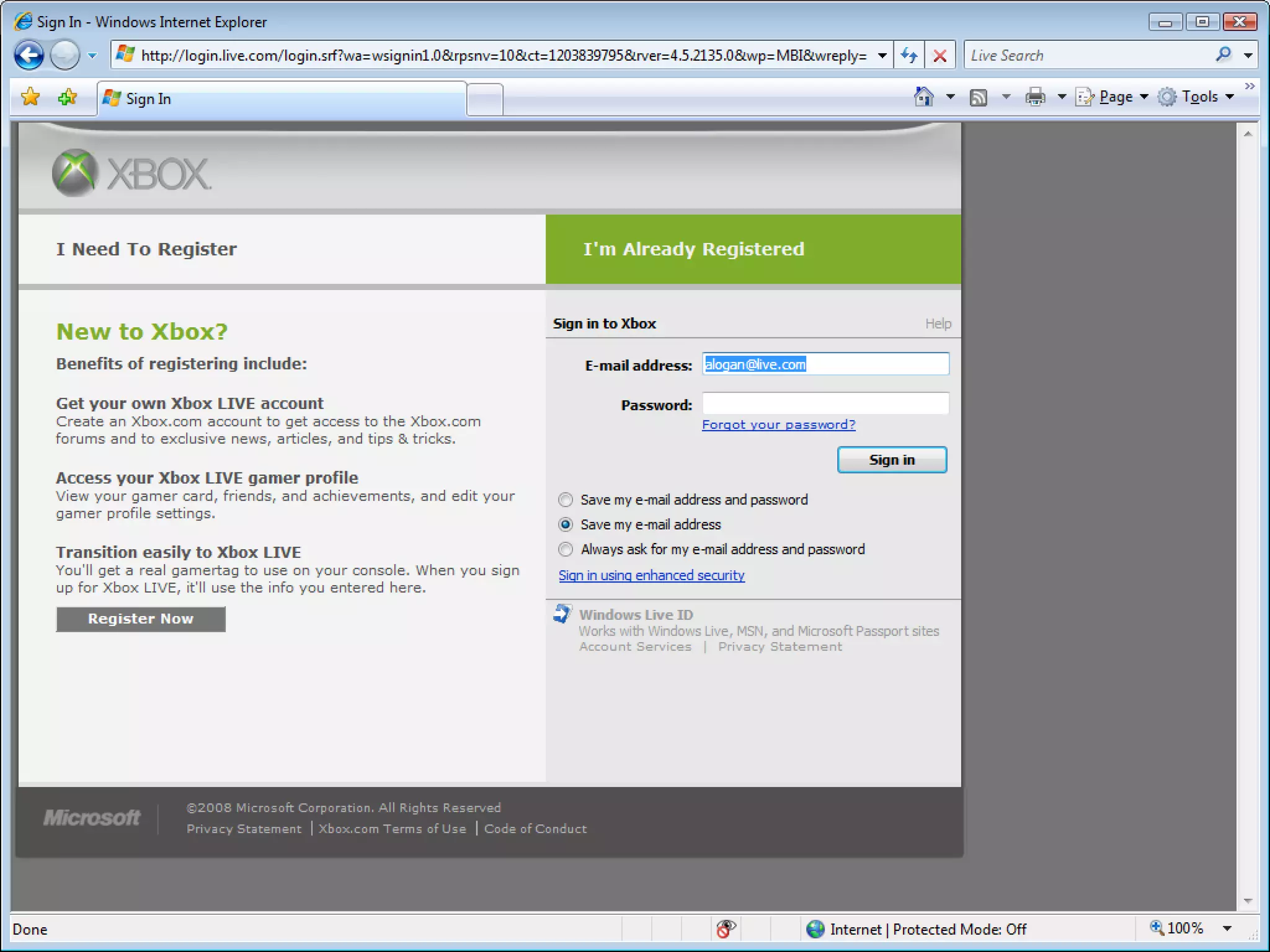Click the Windows Live ID icon
Screen dimensions: 1270x952
click(562, 614)
